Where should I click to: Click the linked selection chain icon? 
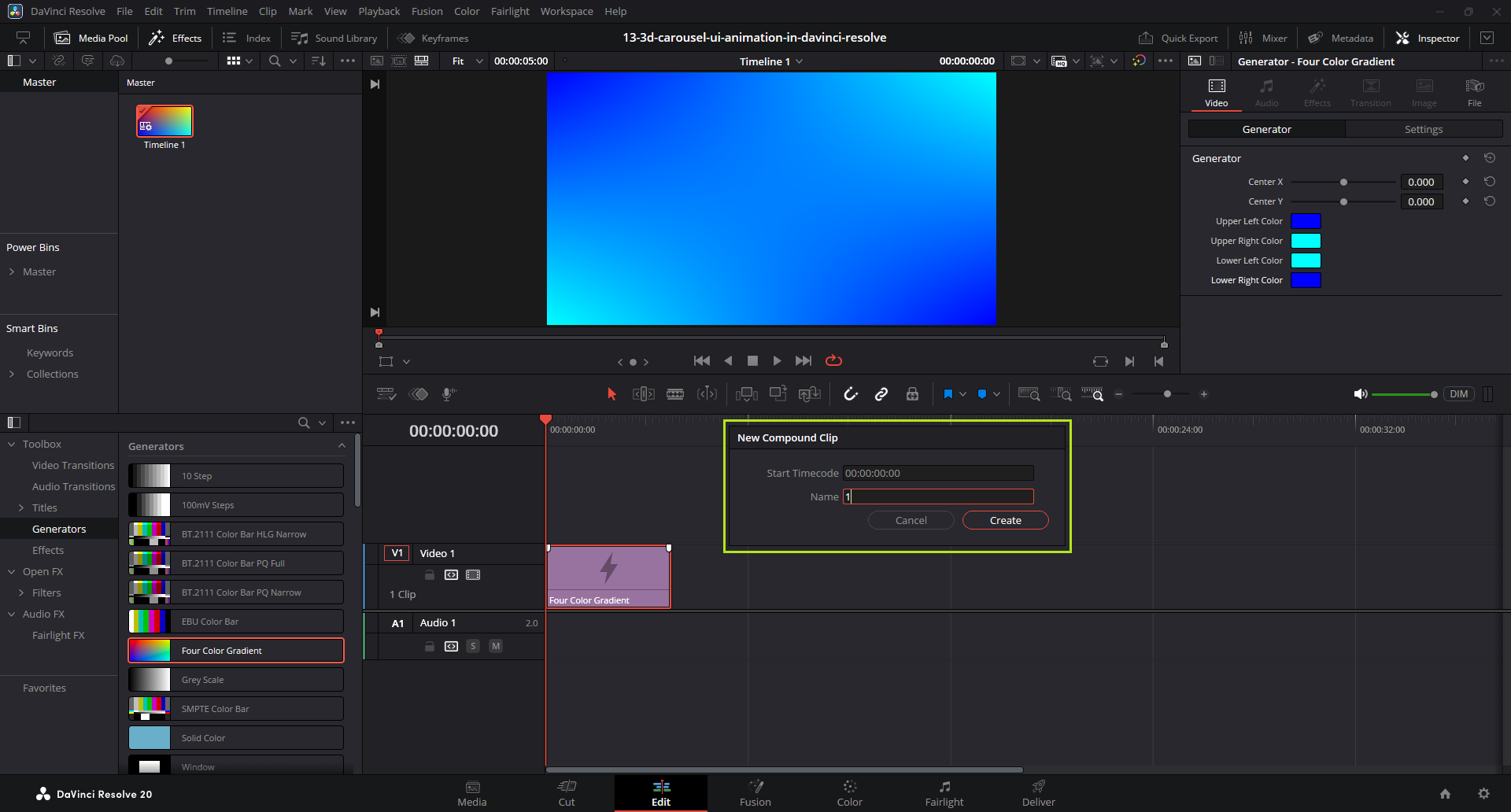pos(881,394)
